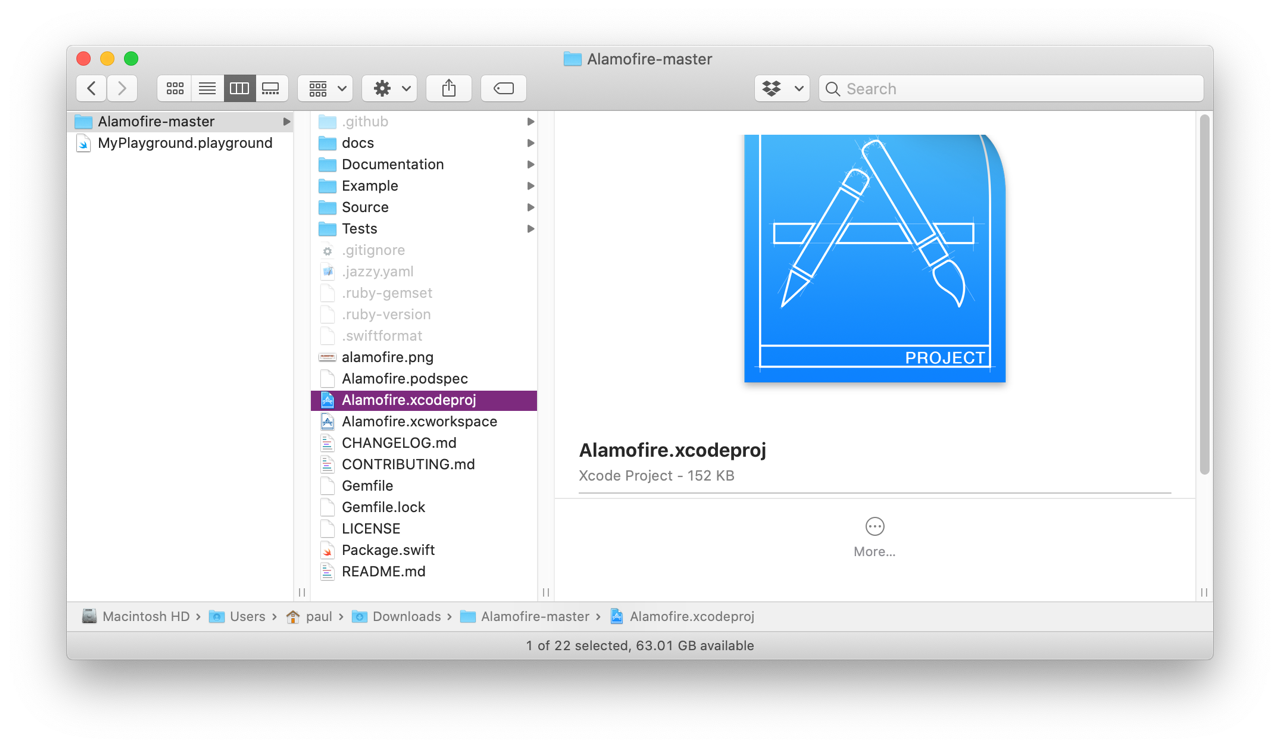Click the Alamofire.xcworkspace file icon

point(327,422)
